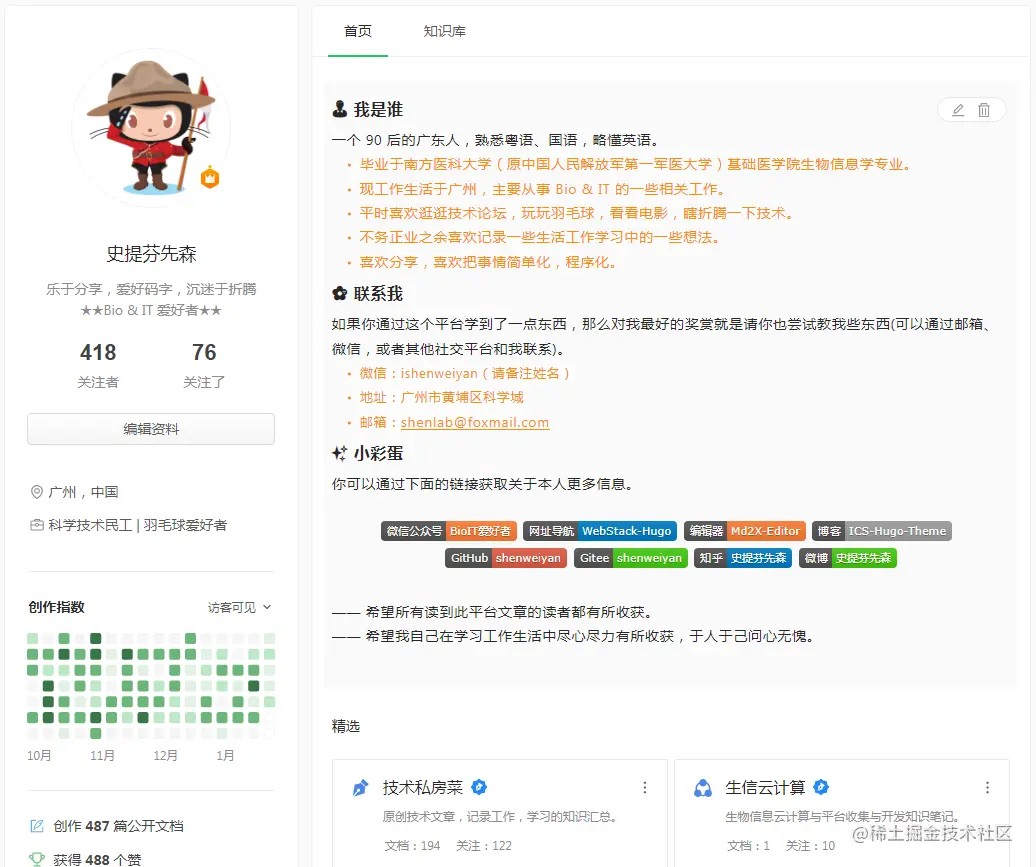Open the 网址导航 WebStack-Hugo badge
The height and width of the screenshot is (867, 1036).
click(600, 531)
